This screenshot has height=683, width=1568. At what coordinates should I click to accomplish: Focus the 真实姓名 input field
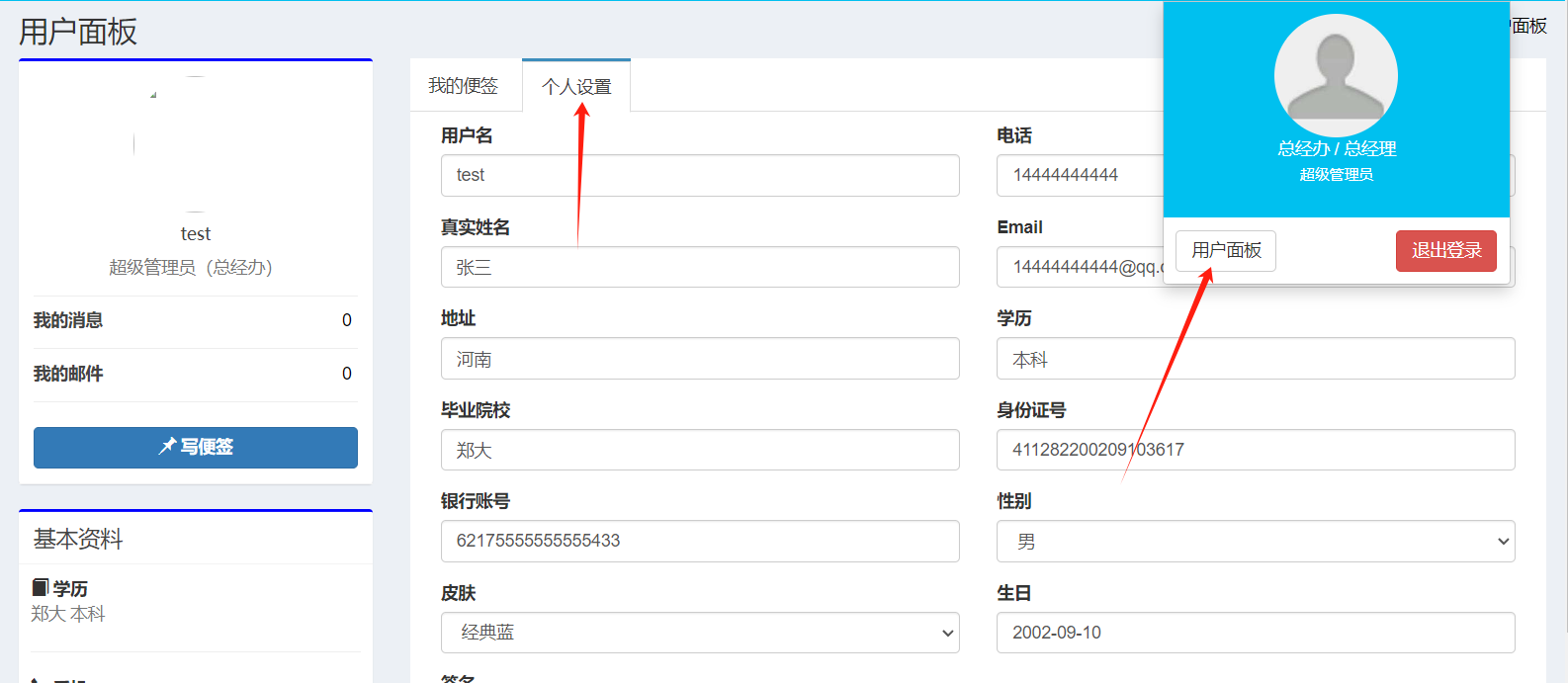[x=700, y=267]
